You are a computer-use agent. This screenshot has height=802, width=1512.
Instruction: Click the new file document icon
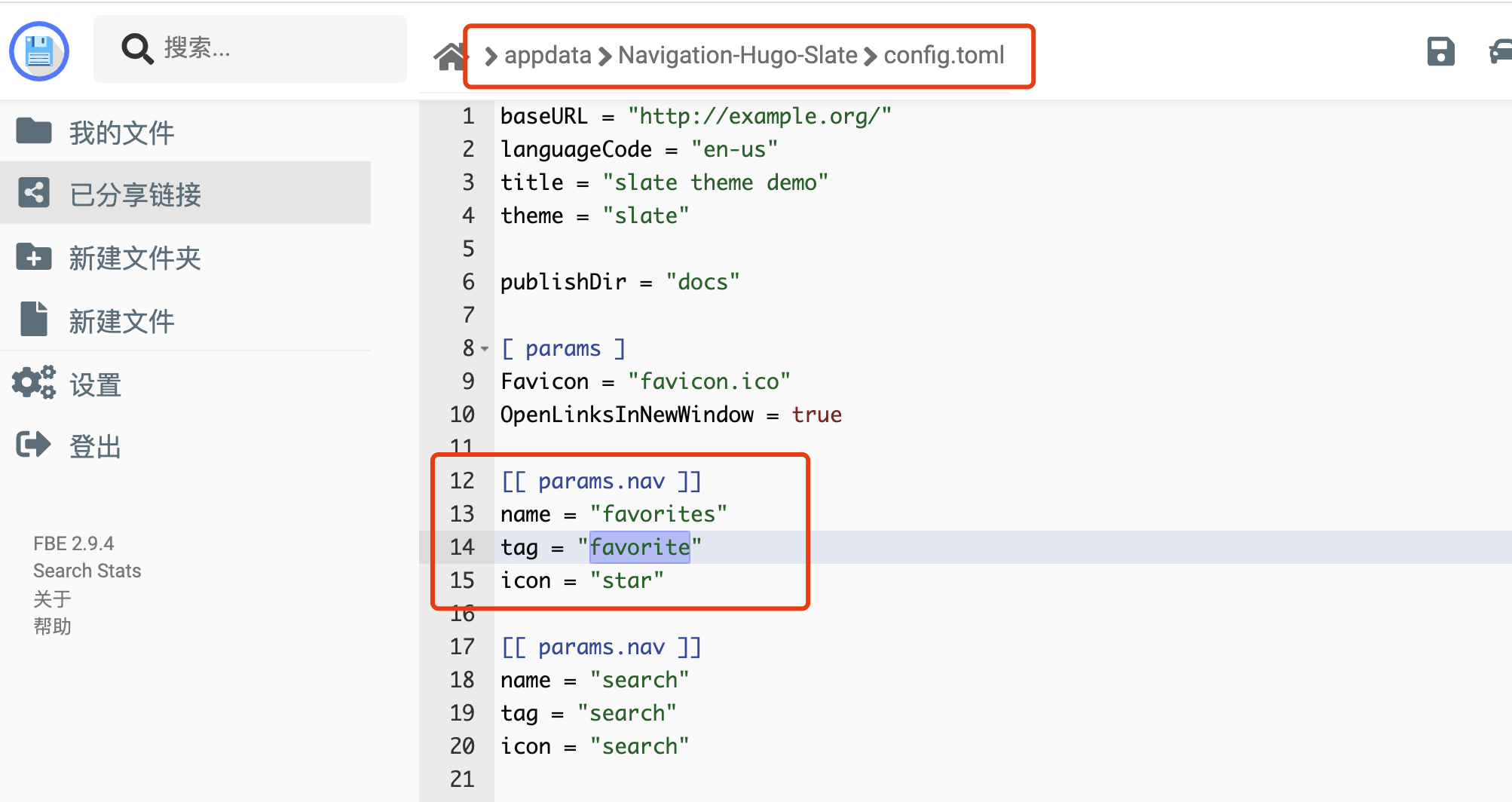click(34, 320)
